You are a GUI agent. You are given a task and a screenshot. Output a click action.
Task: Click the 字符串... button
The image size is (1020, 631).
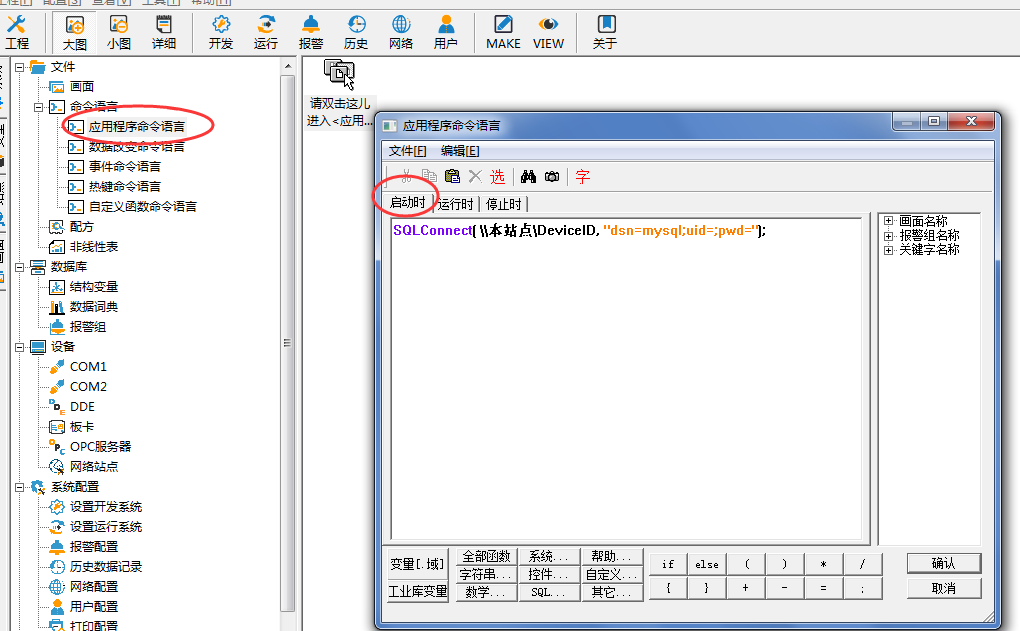(487, 574)
